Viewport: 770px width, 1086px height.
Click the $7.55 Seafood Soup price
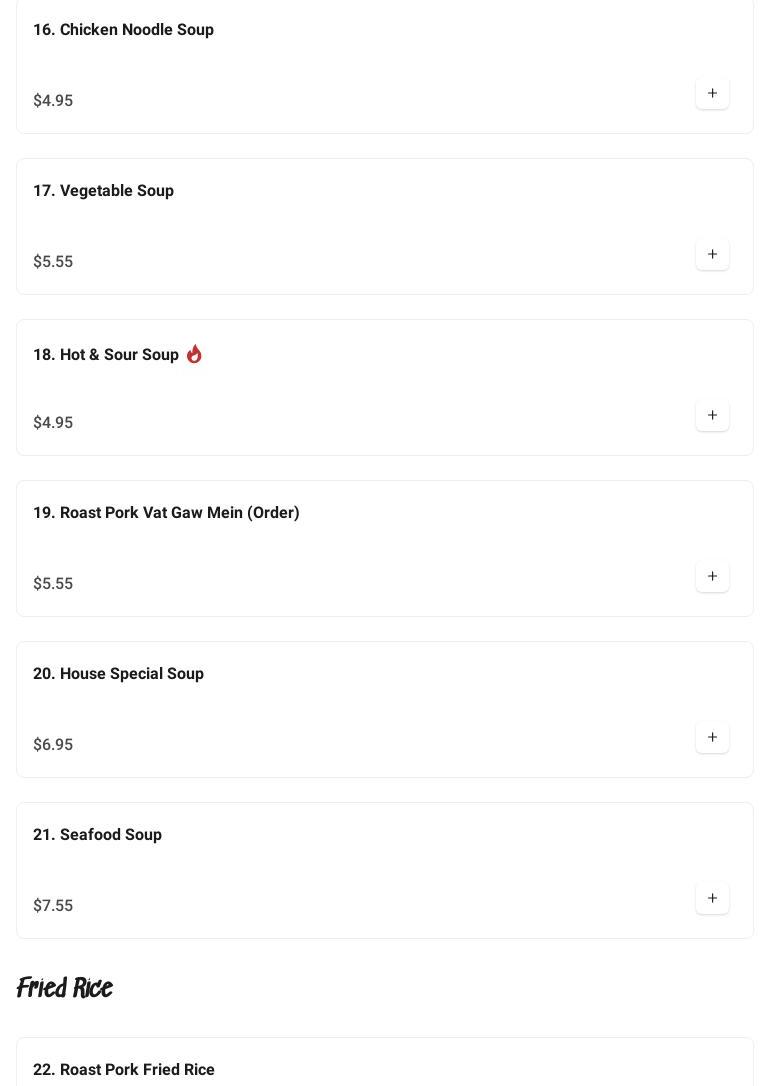pyautogui.click(x=53, y=906)
